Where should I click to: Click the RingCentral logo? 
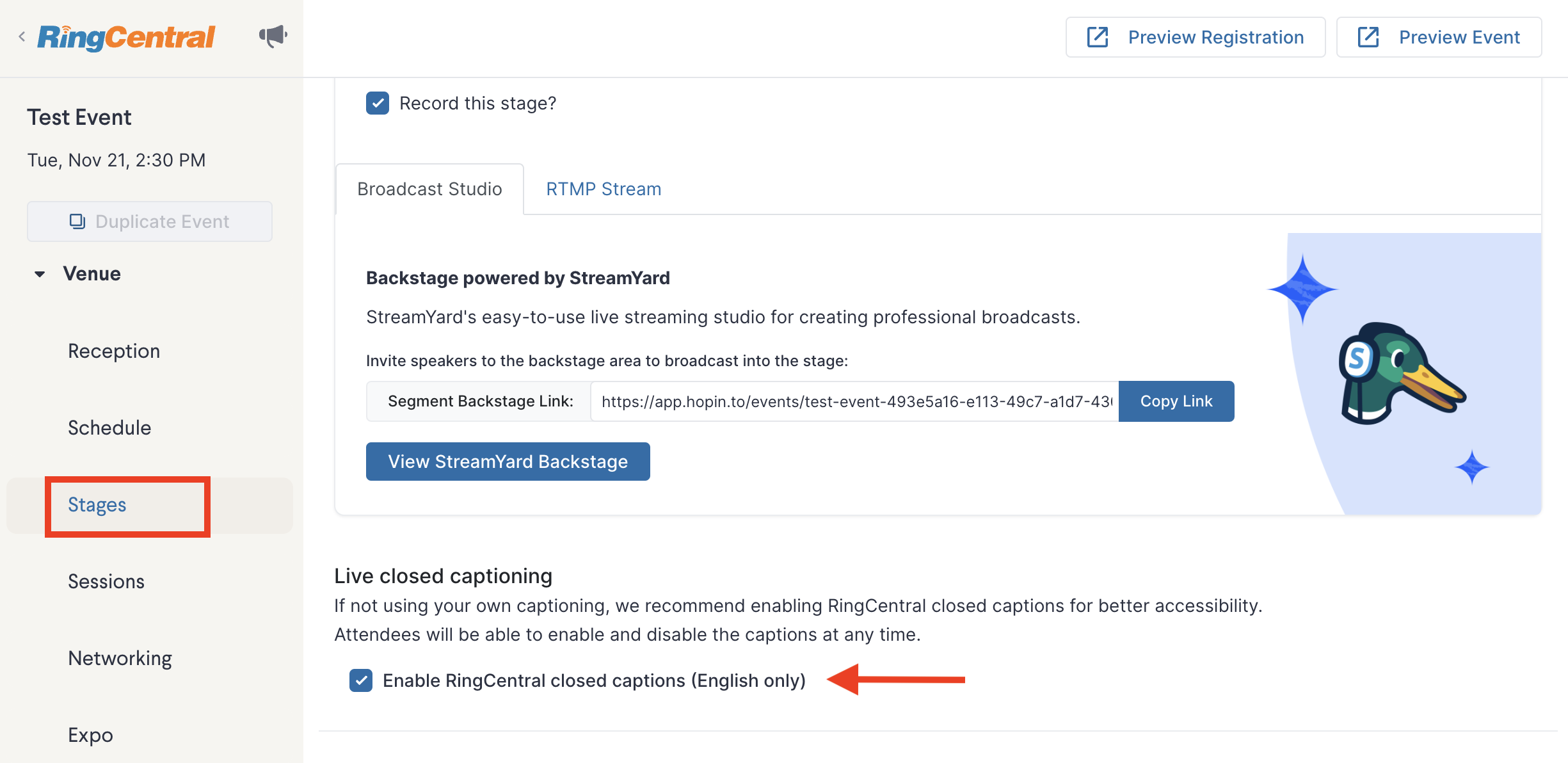126,37
